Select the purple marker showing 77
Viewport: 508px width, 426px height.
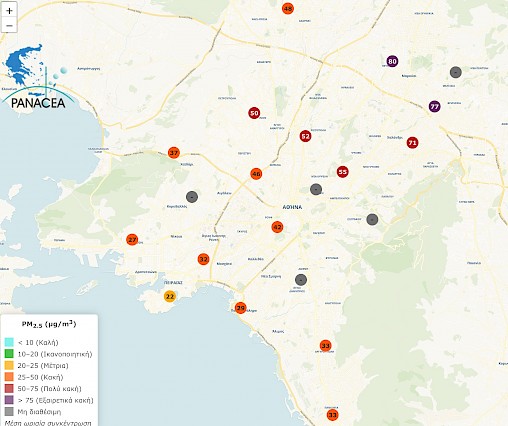coord(434,107)
